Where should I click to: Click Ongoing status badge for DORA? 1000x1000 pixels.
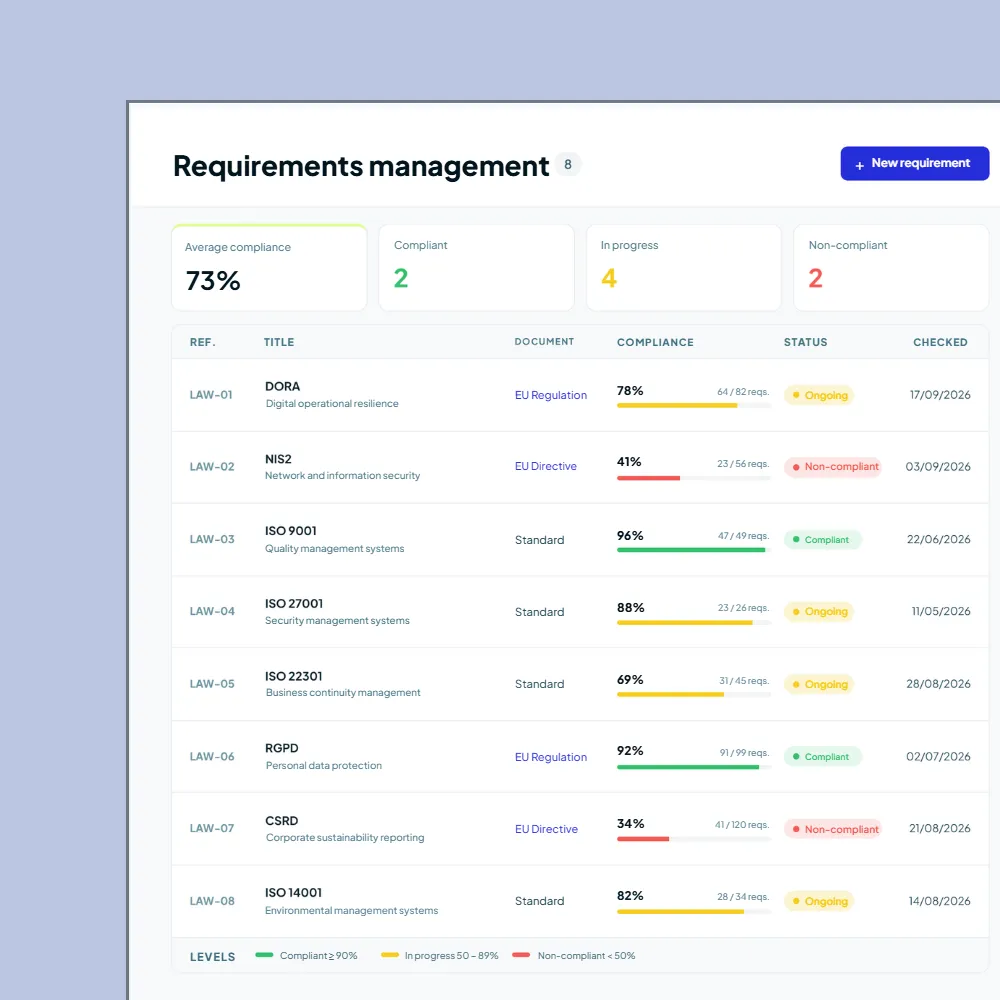tap(819, 395)
